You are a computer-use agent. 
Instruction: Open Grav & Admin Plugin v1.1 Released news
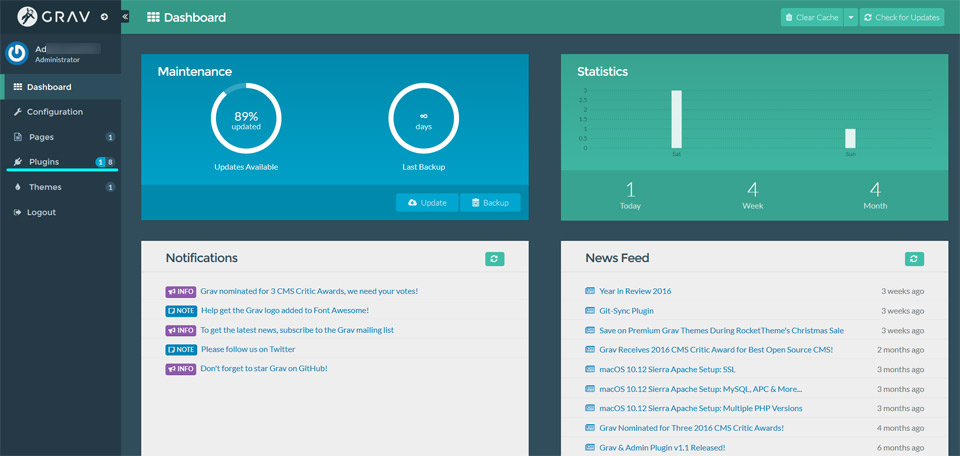coord(662,447)
